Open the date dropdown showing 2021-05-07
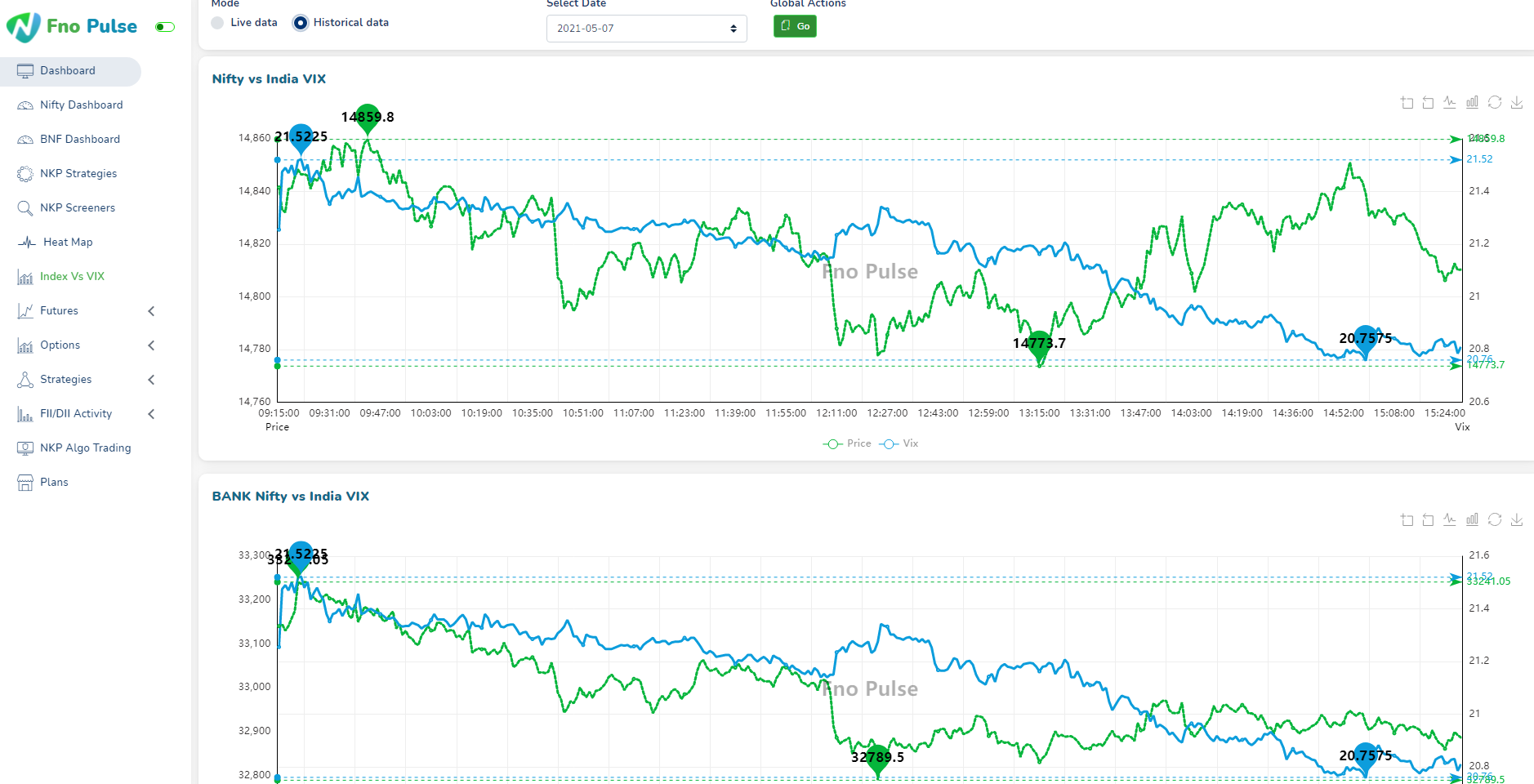 646,29
